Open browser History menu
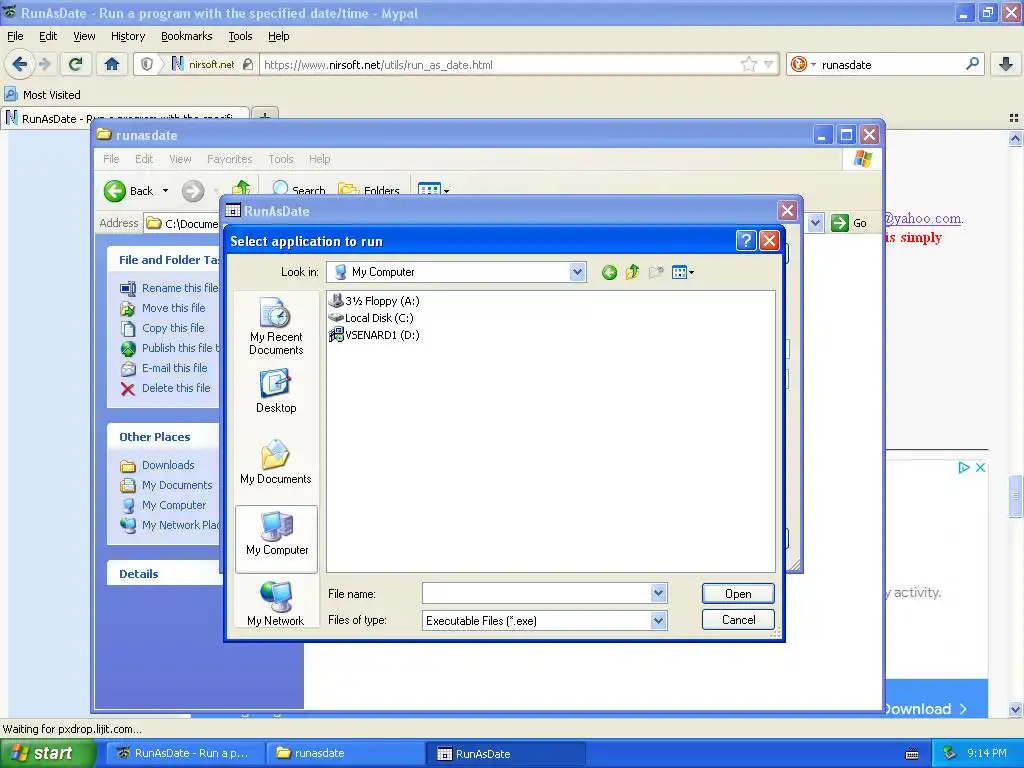The image size is (1024, 768). click(128, 36)
